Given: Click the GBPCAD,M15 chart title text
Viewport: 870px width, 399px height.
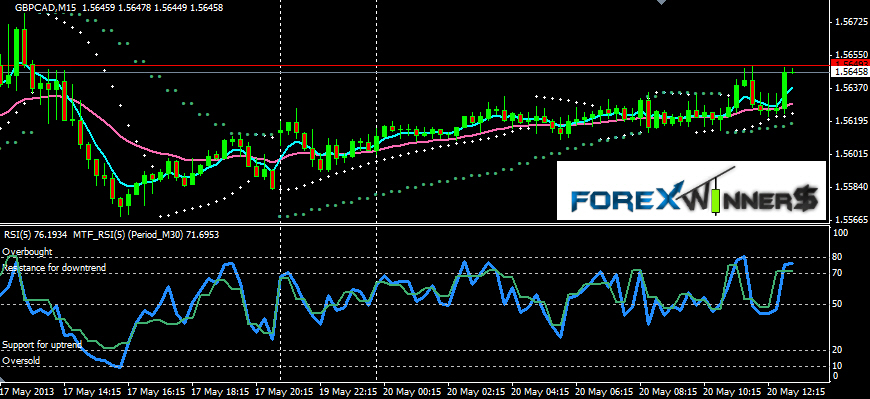Looking at the screenshot, I should pos(47,8).
